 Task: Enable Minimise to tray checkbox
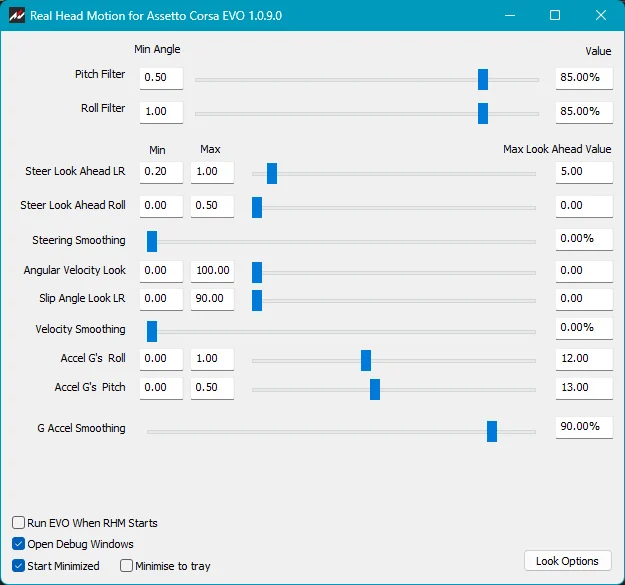point(126,565)
